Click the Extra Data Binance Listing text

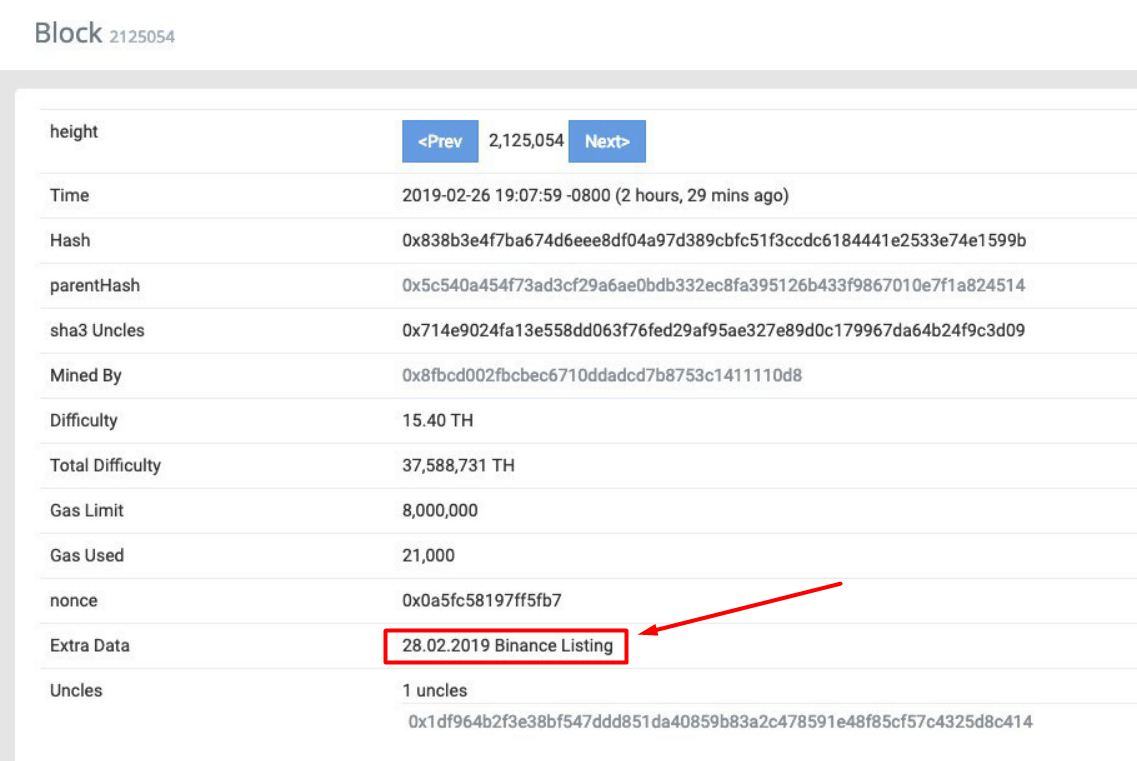click(507, 646)
